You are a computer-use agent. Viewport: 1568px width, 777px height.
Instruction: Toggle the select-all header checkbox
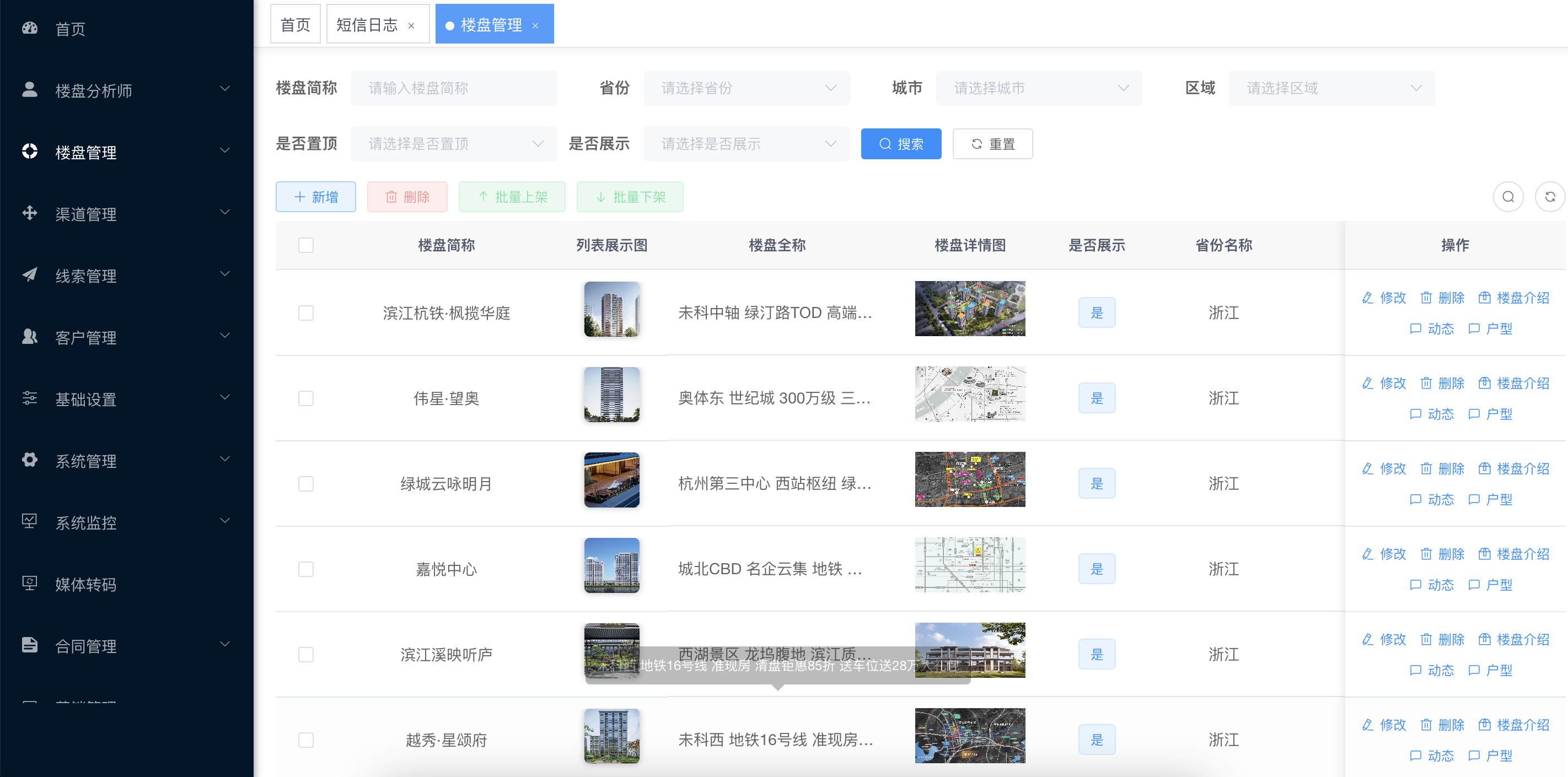[x=305, y=245]
